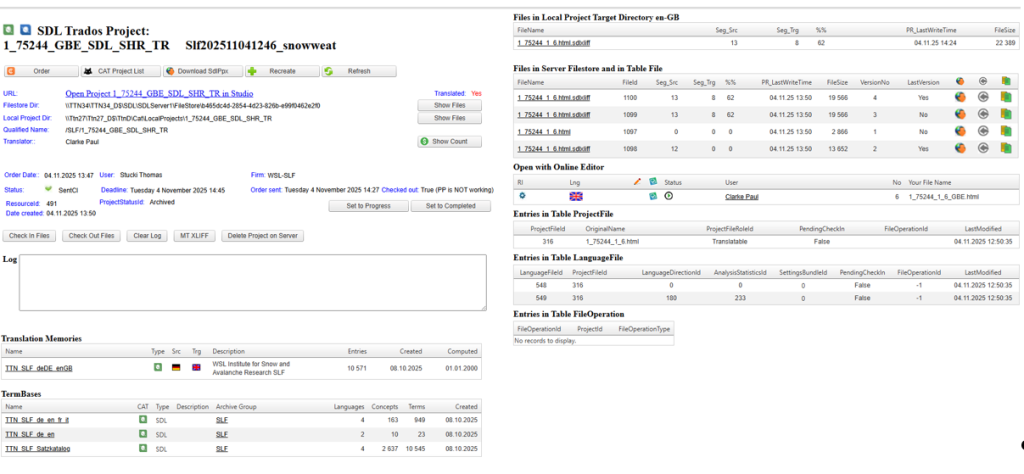
Task: Click Check Out Files button
Action: 93,236
